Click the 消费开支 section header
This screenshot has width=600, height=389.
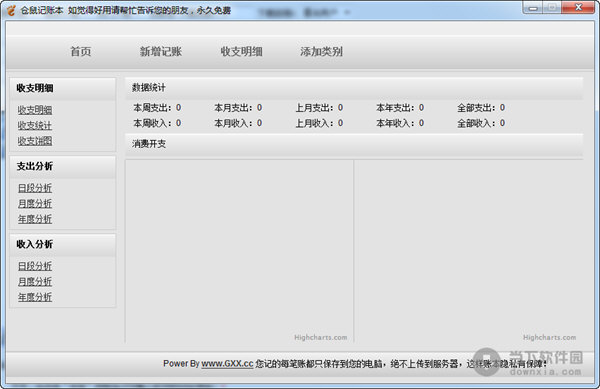[x=354, y=144]
